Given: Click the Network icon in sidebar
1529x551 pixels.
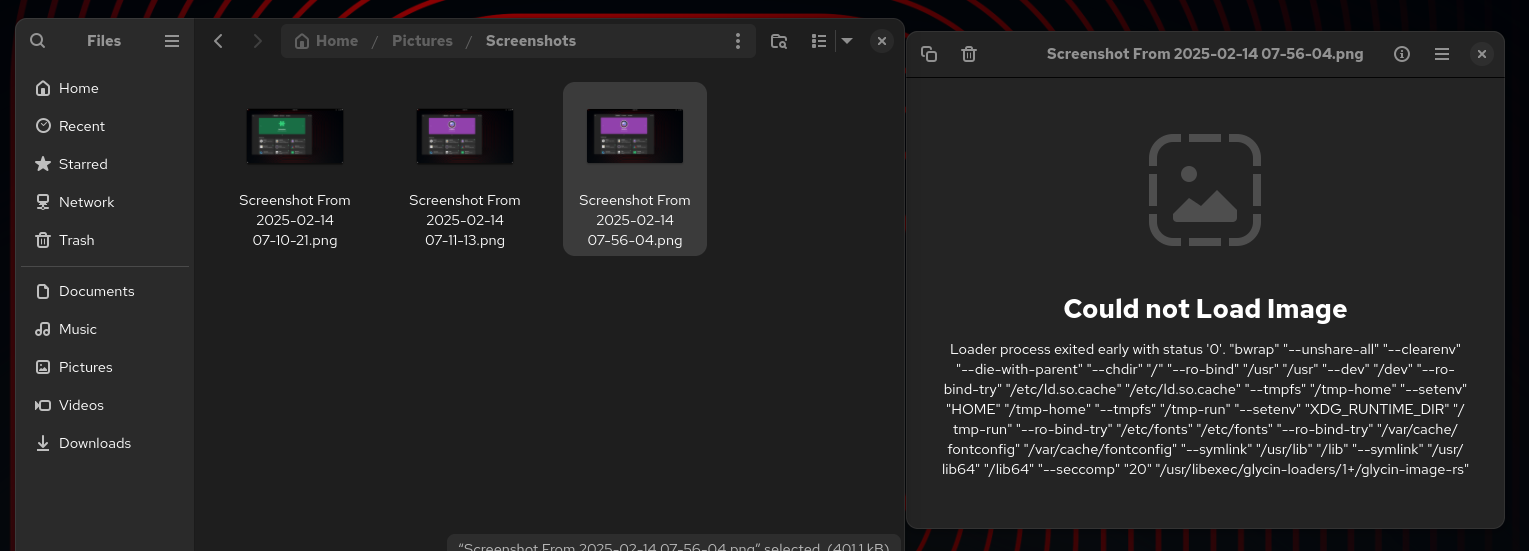Looking at the screenshot, I should 43,202.
